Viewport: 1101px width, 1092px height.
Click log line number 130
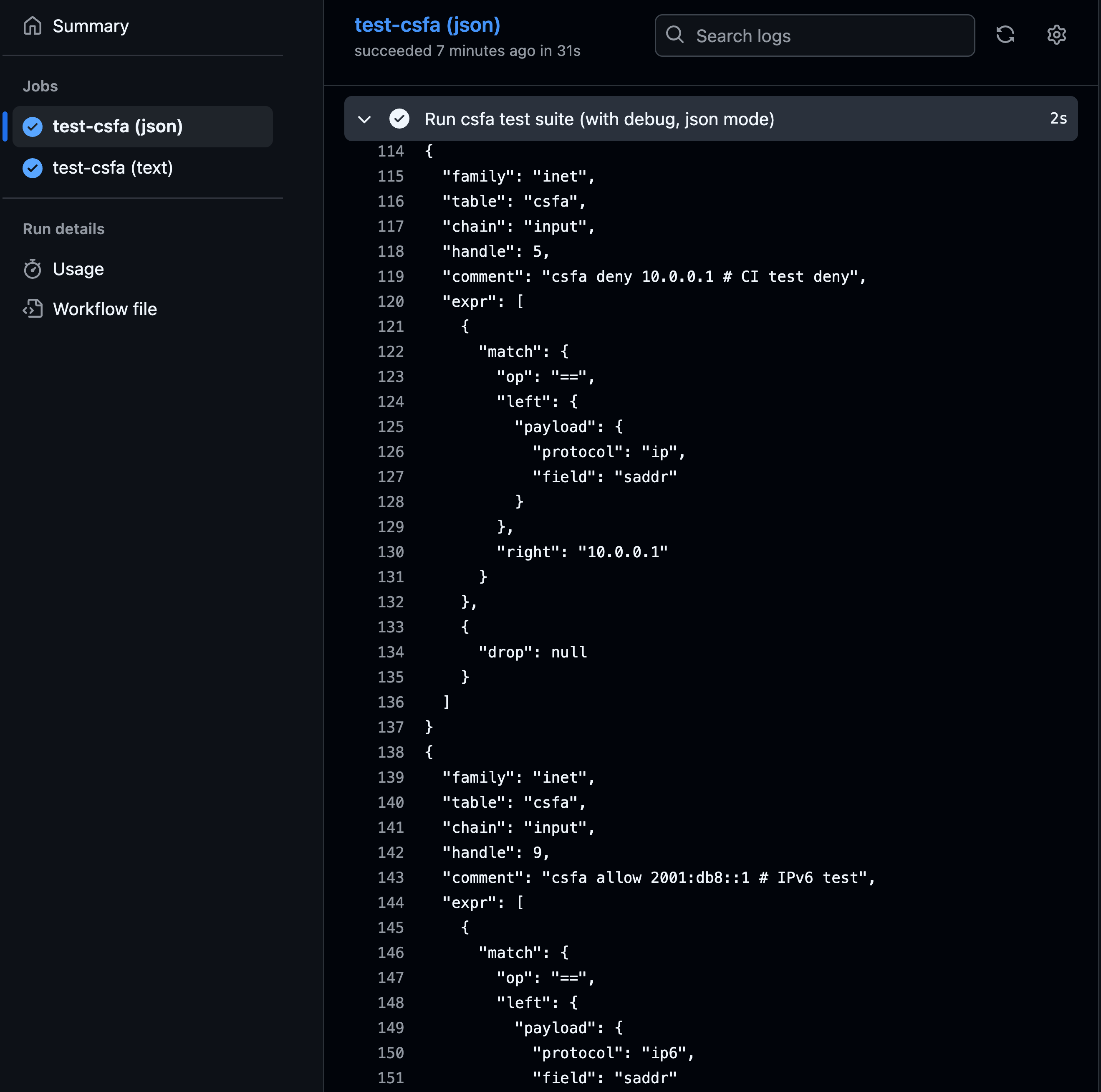(390, 552)
